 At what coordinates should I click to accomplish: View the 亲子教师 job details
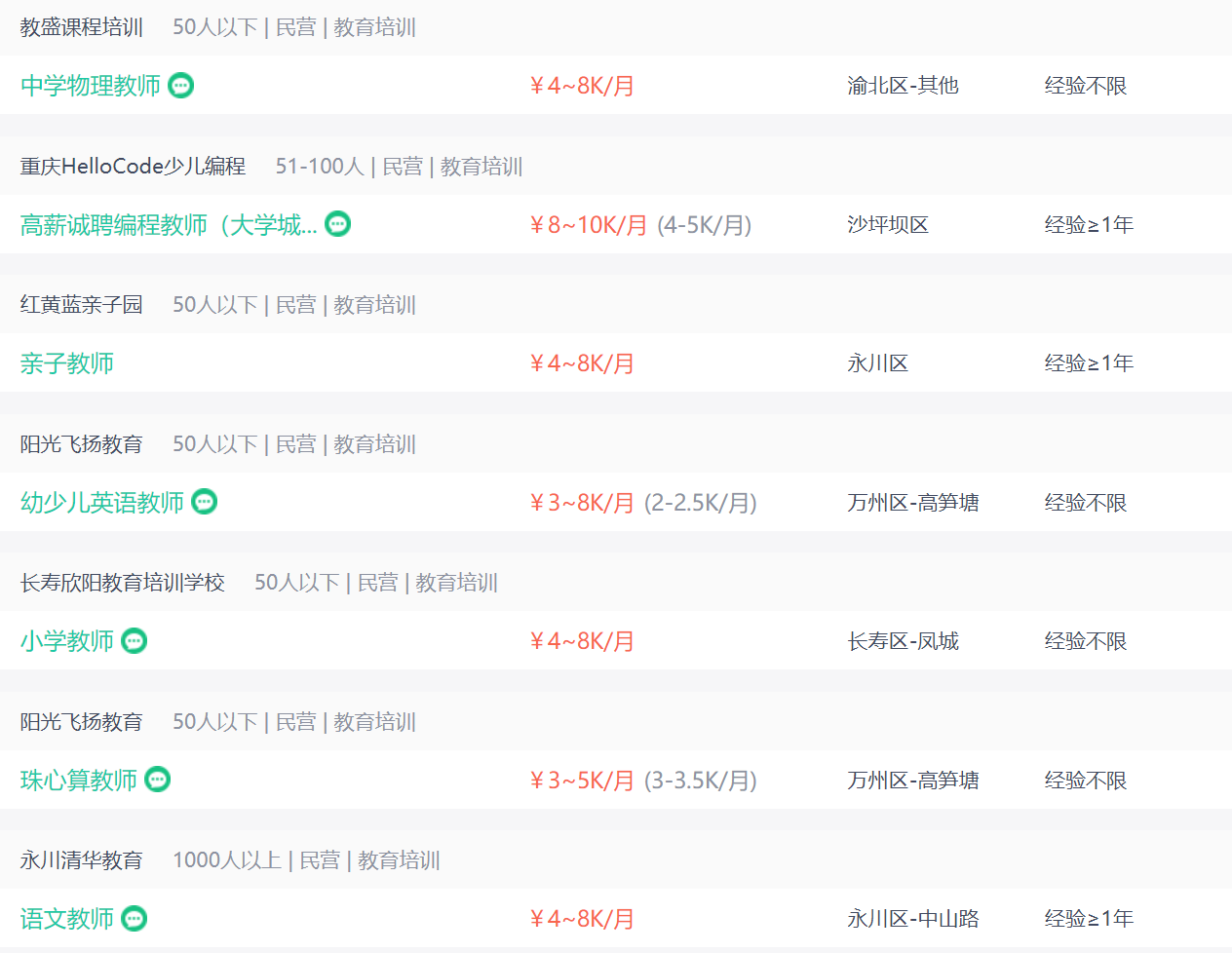tap(67, 363)
